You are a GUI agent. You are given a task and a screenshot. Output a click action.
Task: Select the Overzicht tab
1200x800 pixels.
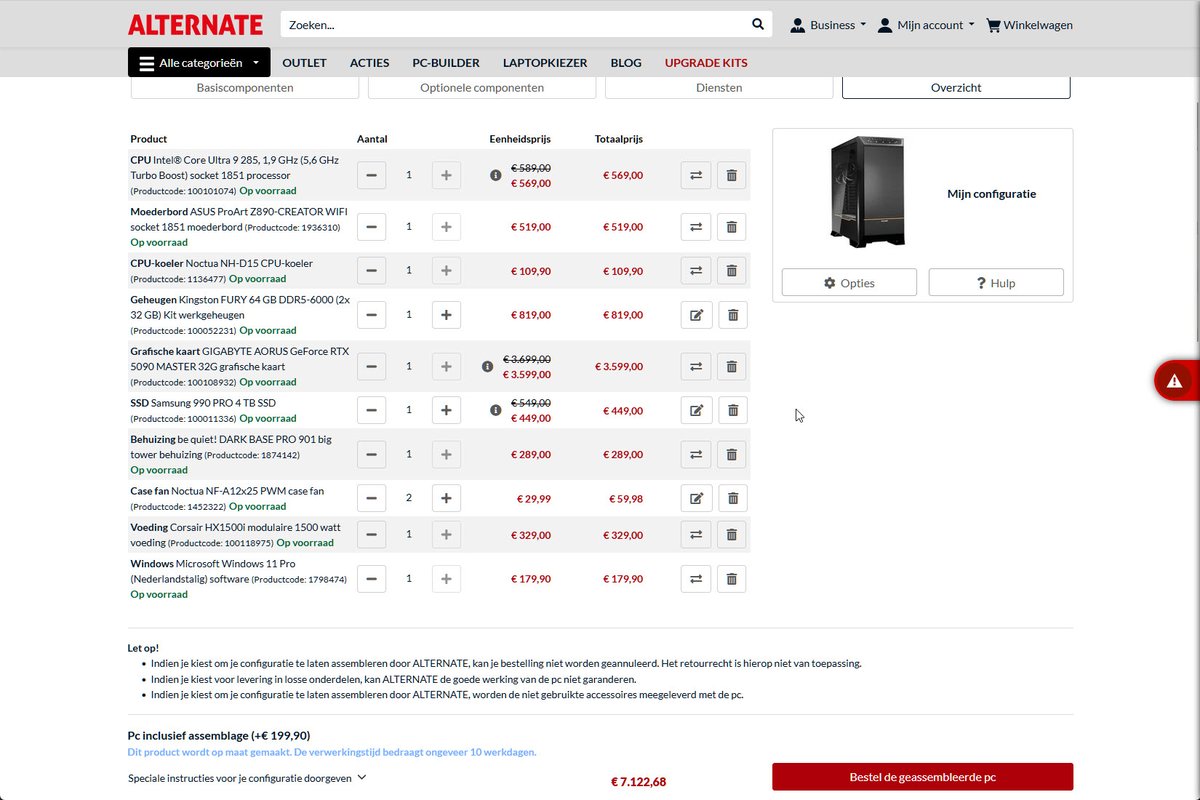[x=956, y=87]
